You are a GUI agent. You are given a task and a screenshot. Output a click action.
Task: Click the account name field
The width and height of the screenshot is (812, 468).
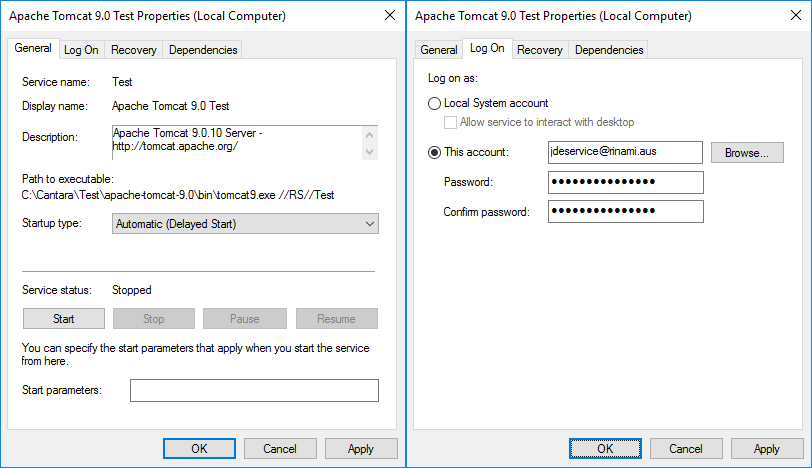tap(625, 152)
